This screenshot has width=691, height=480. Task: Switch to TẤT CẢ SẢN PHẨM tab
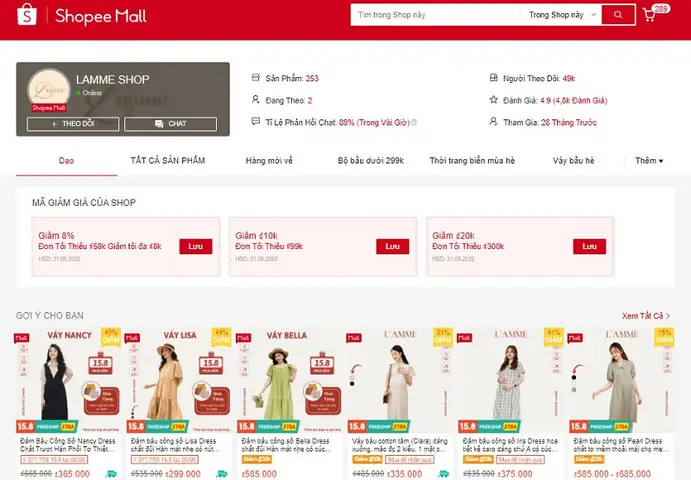pos(168,160)
